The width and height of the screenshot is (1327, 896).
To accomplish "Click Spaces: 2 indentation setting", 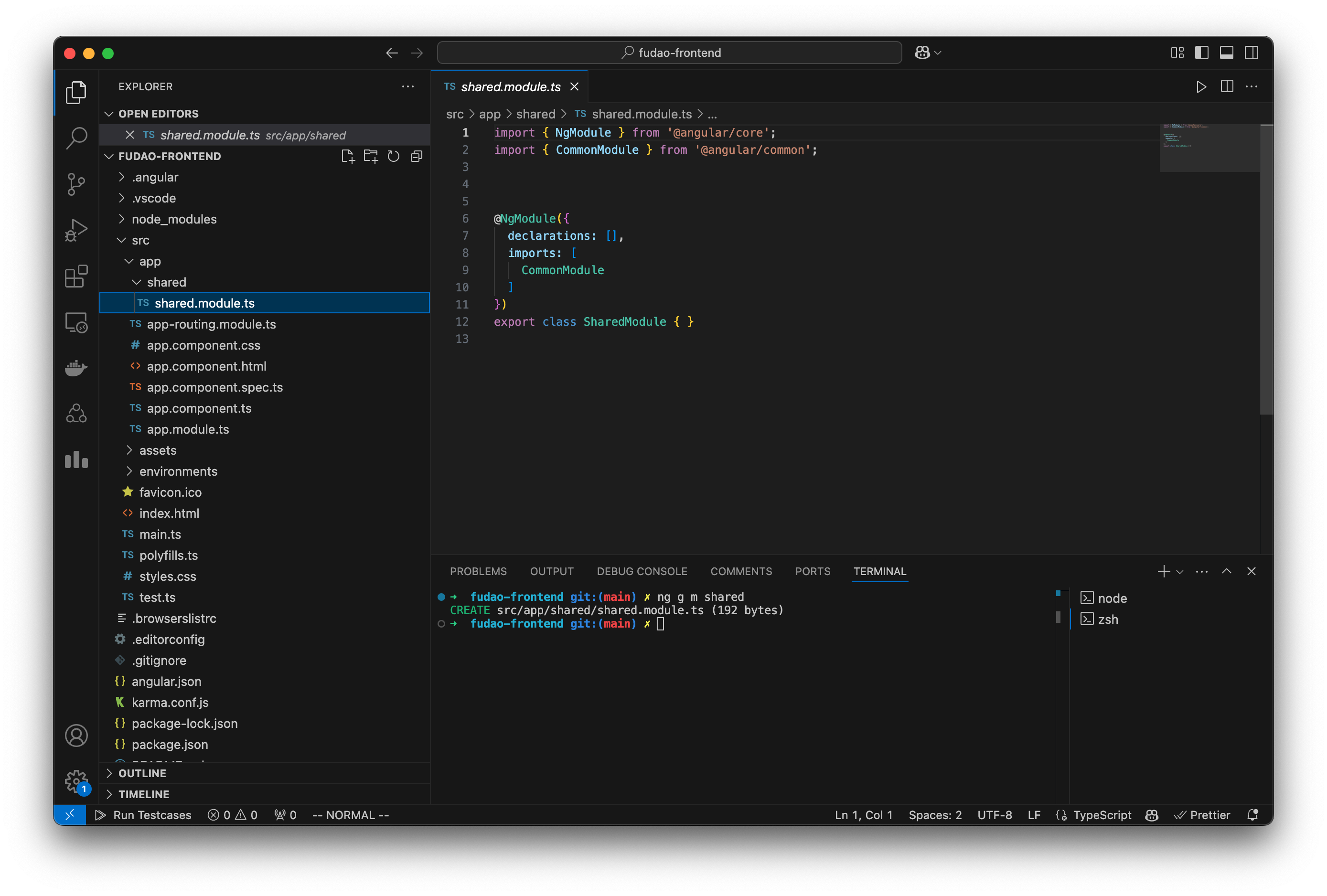I will (x=935, y=815).
